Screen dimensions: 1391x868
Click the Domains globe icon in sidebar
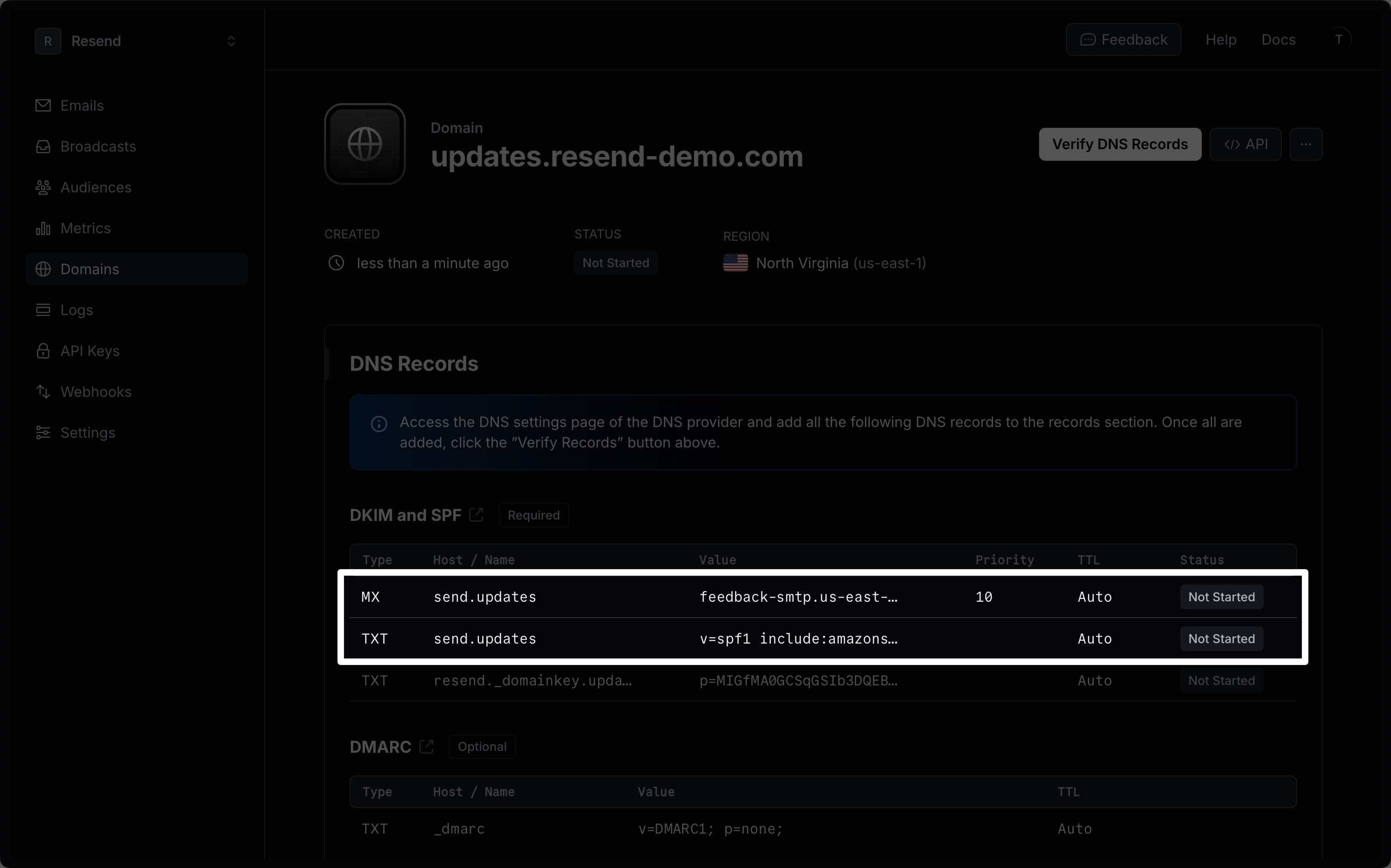(x=43, y=269)
